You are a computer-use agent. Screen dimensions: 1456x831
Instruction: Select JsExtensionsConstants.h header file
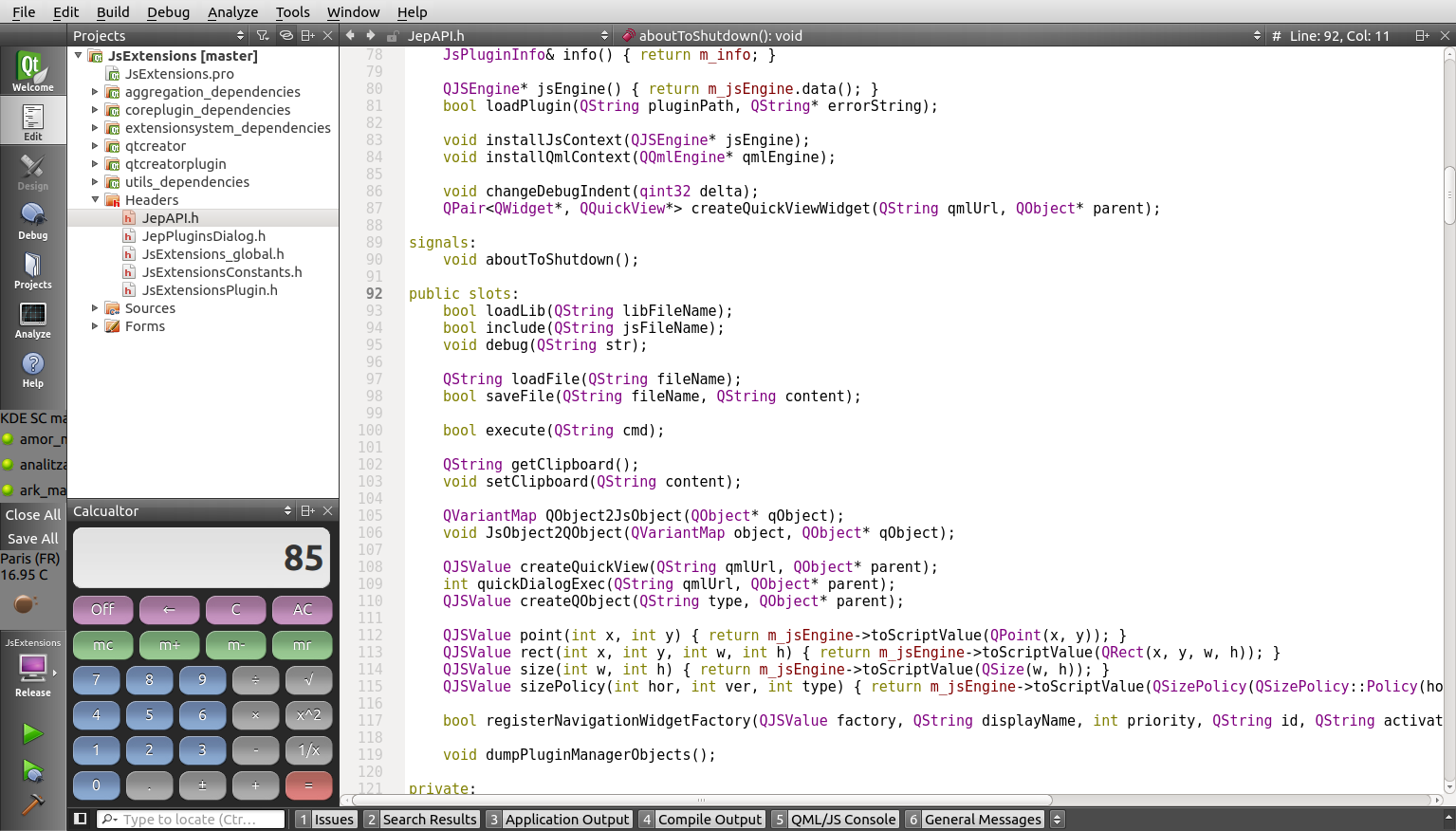[x=222, y=272]
